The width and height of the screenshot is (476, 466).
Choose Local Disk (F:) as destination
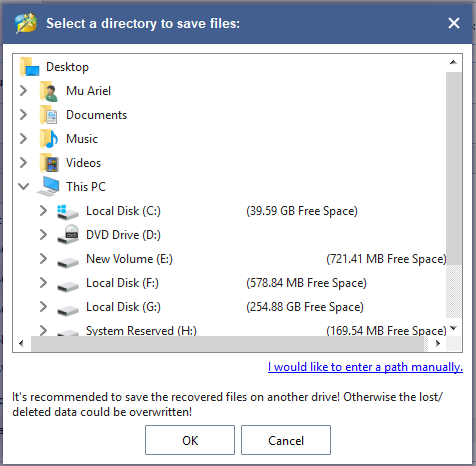pos(122,283)
